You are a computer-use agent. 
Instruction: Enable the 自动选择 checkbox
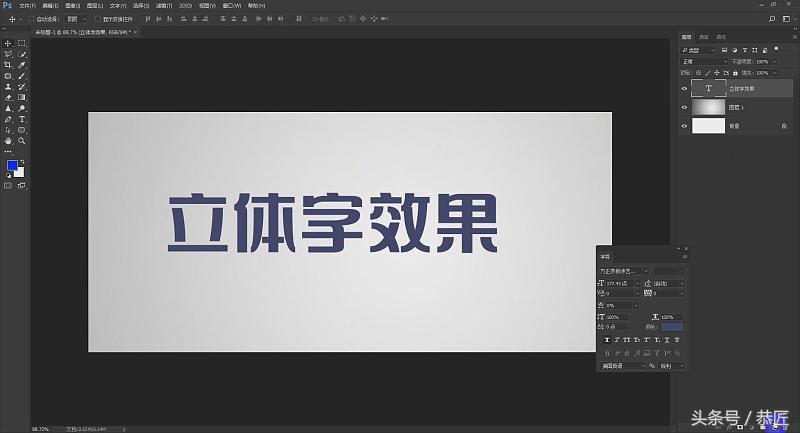pyautogui.click(x=31, y=19)
